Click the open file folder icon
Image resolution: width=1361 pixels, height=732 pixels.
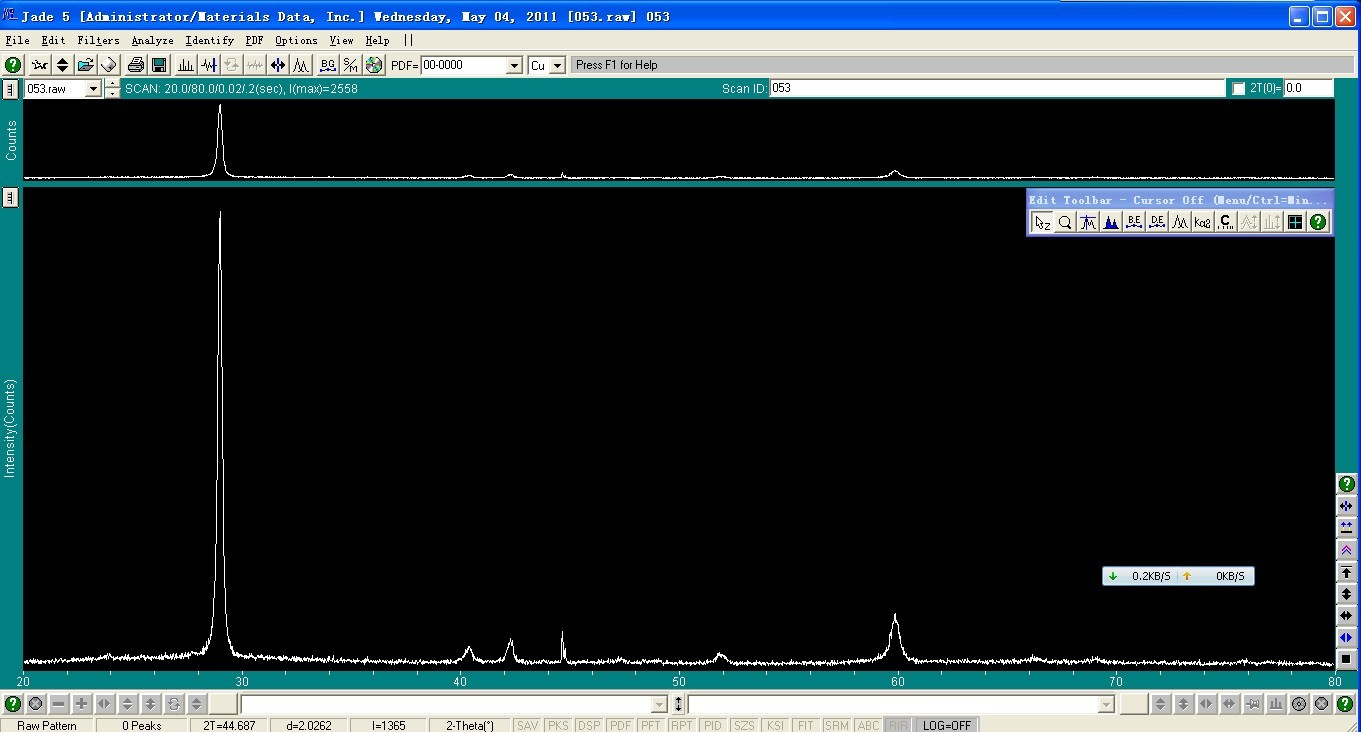(86, 65)
